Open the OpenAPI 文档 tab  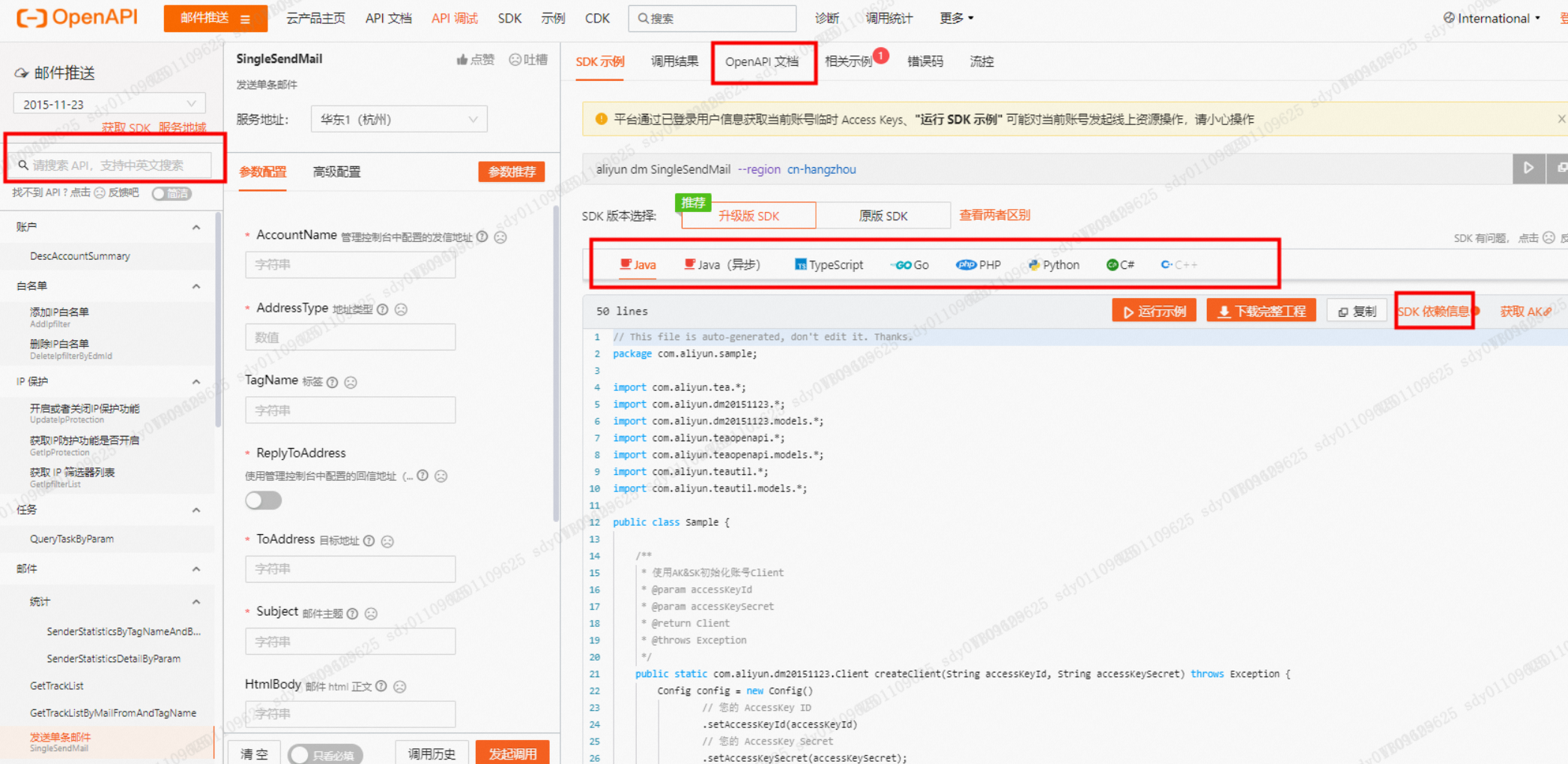[x=762, y=61]
